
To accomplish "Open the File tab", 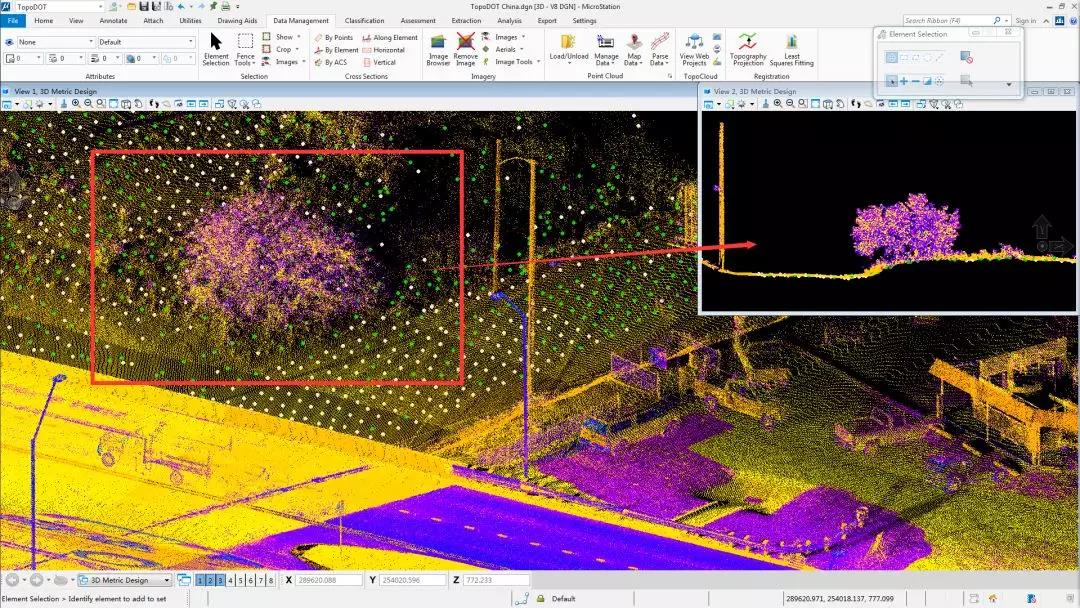I will [12, 21].
